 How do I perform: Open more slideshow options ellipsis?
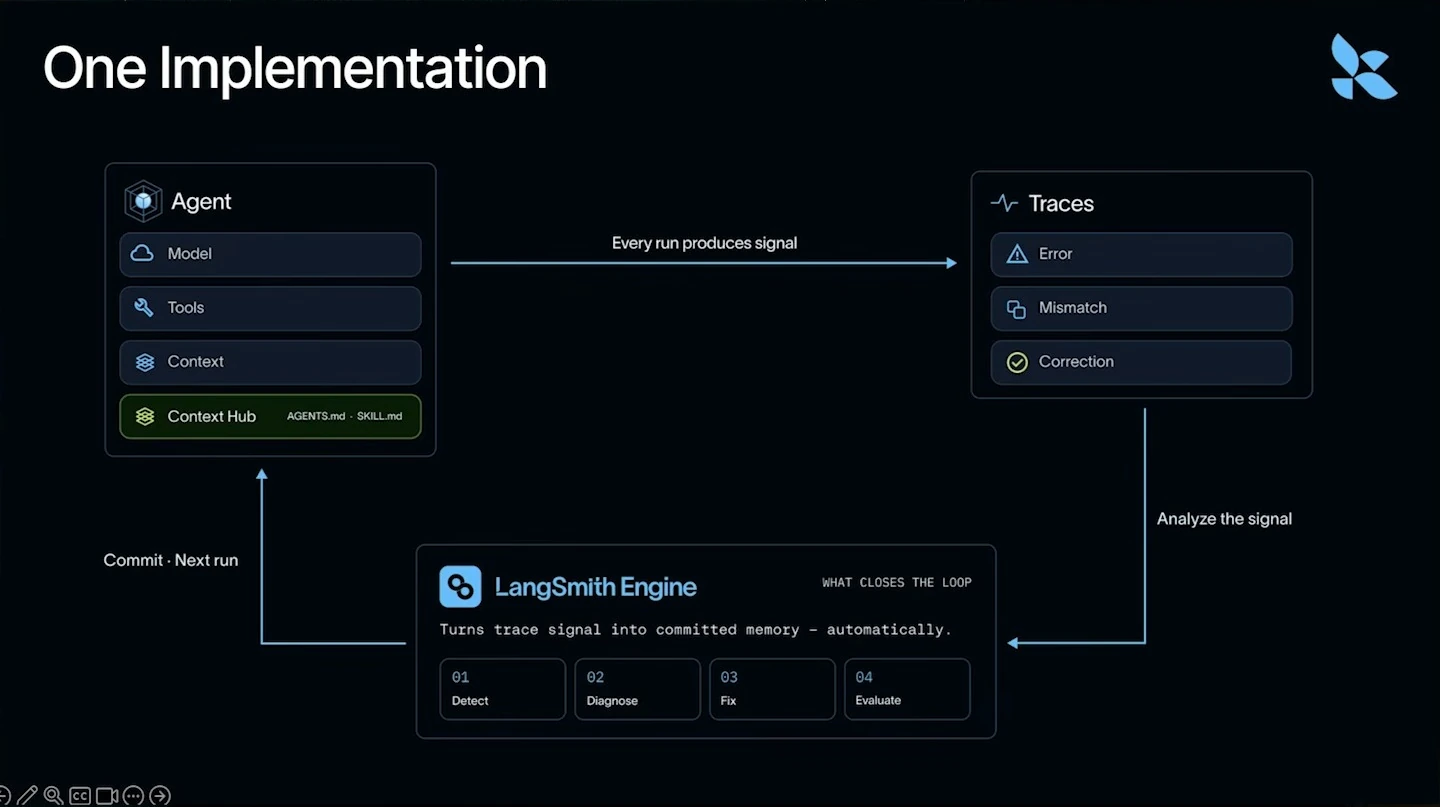point(133,796)
